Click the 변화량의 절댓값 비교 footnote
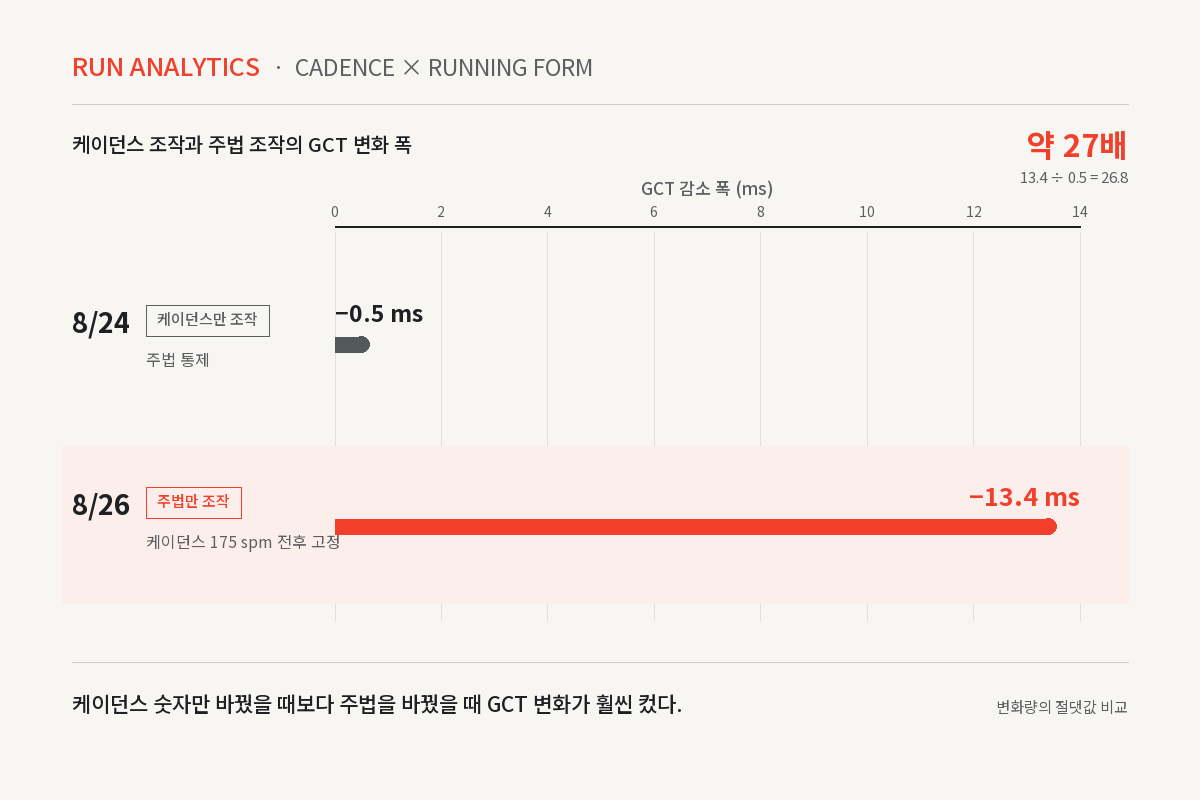This screenshot has height=800, width=1200. pyautogui.click(x=1062, y=707)
